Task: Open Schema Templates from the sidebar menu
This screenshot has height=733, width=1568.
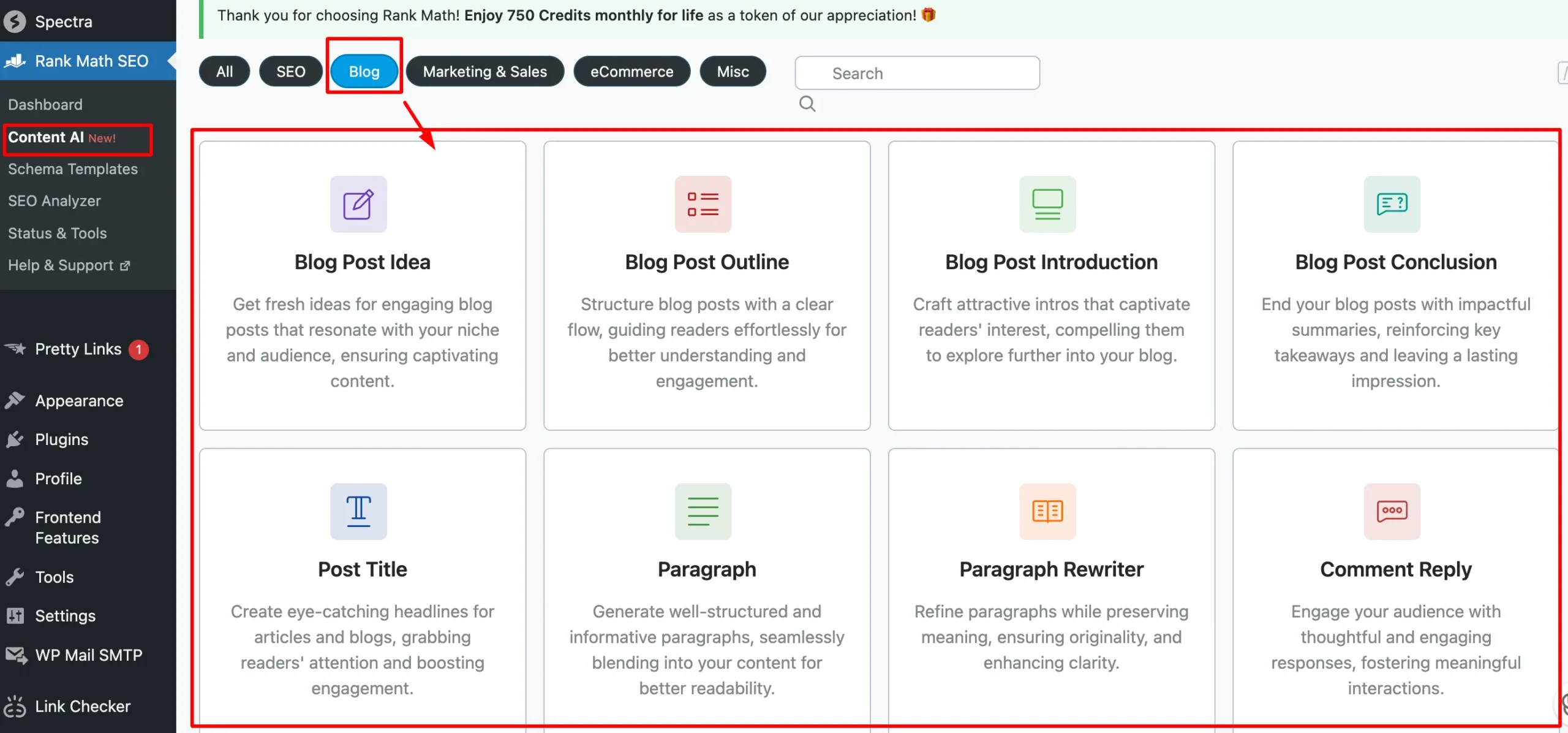Action: tap(73, 169)
